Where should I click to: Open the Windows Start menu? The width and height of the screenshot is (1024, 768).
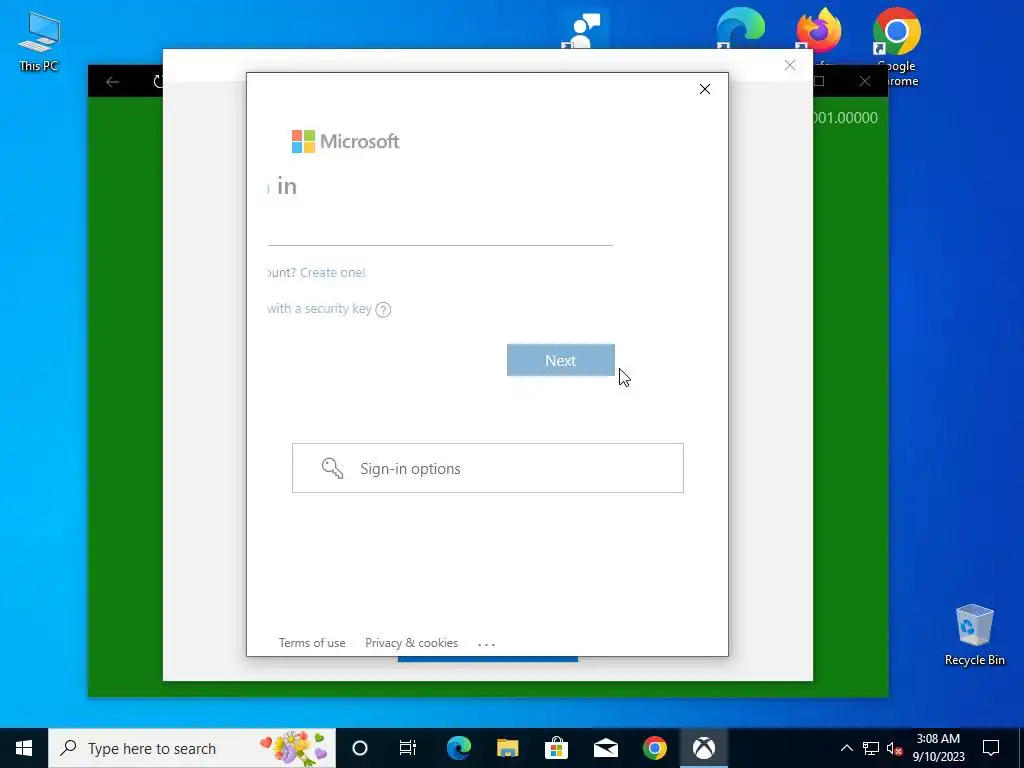point(24,748)
